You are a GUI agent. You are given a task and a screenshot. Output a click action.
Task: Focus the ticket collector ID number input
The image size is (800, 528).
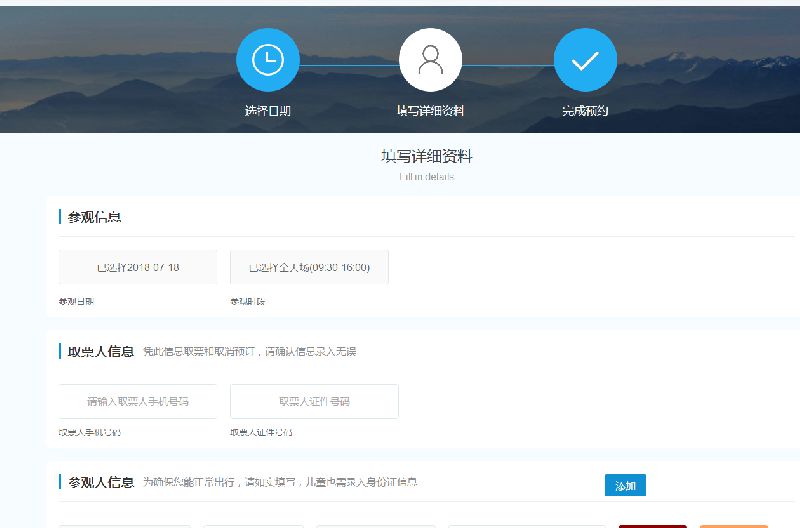(x=314, y=401)
